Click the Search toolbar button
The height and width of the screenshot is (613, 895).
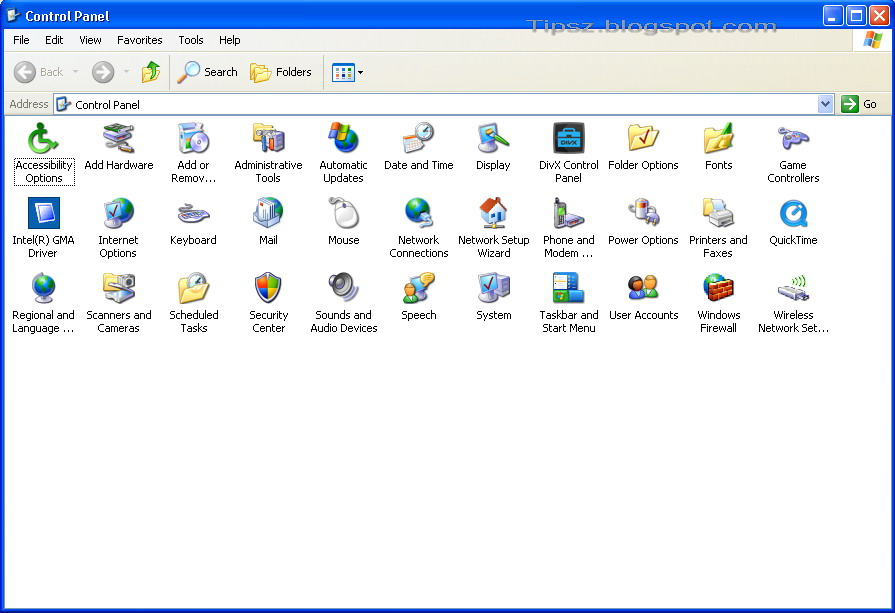pyautogui.click(x=206, y=71)
